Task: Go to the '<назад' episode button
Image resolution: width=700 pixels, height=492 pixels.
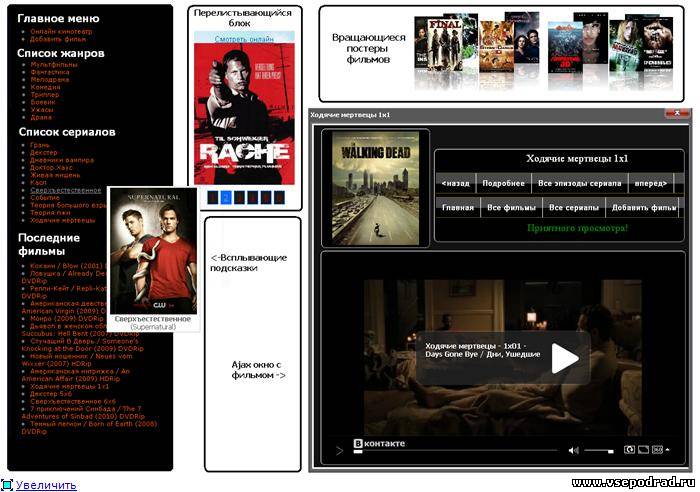Action: click(x=455, y=183)
